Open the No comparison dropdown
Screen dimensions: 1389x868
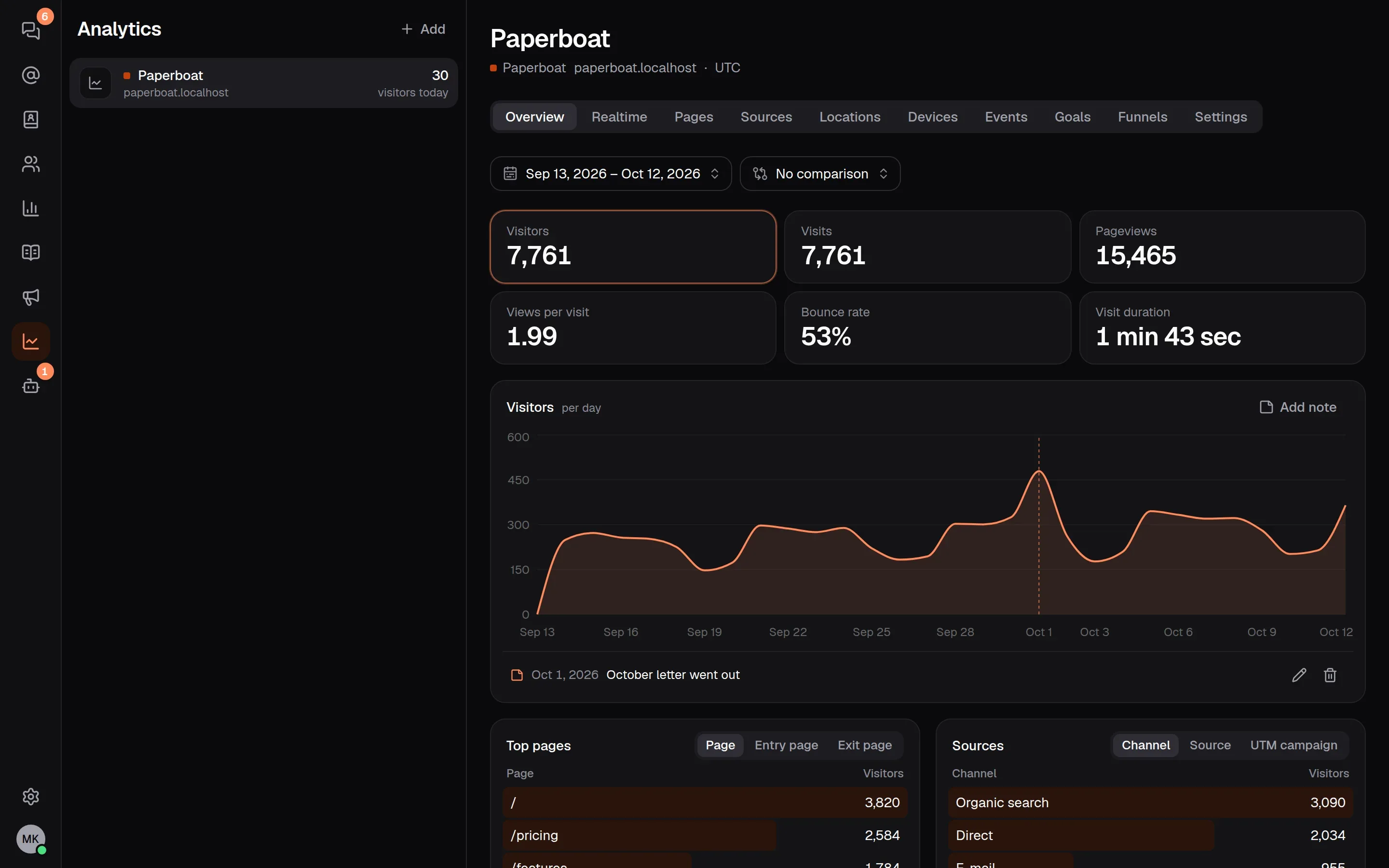tap(819, 174)
